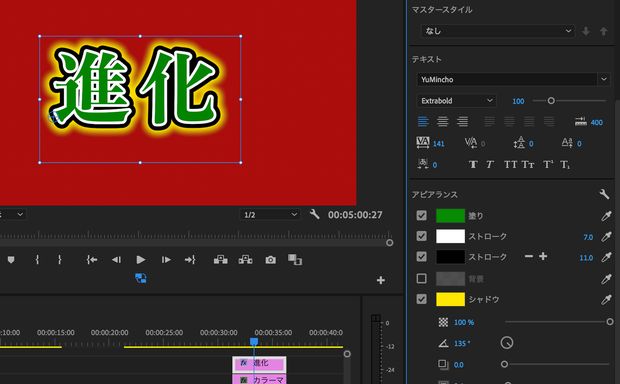Open the Extrabold font style dropdown
Viewport: 620px width, 384px height.
pyautogui.click(x=456, y=101)
